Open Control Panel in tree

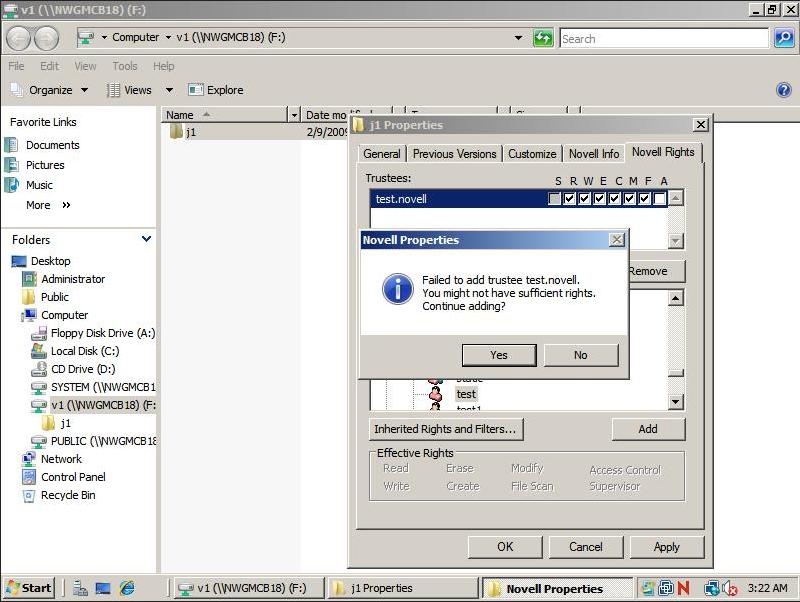(x=73, y=477)
